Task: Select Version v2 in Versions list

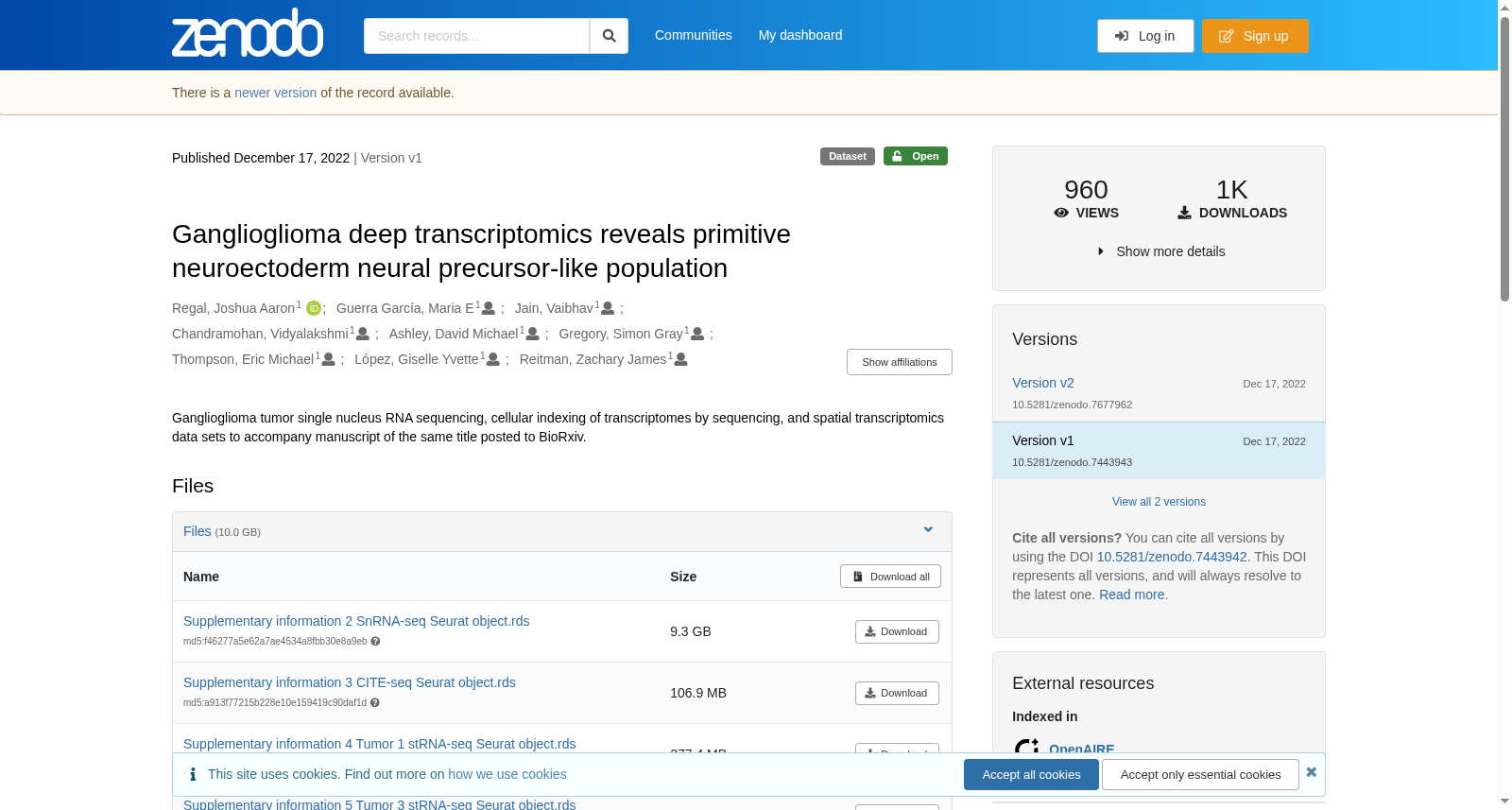Action: click(1043, 383)
